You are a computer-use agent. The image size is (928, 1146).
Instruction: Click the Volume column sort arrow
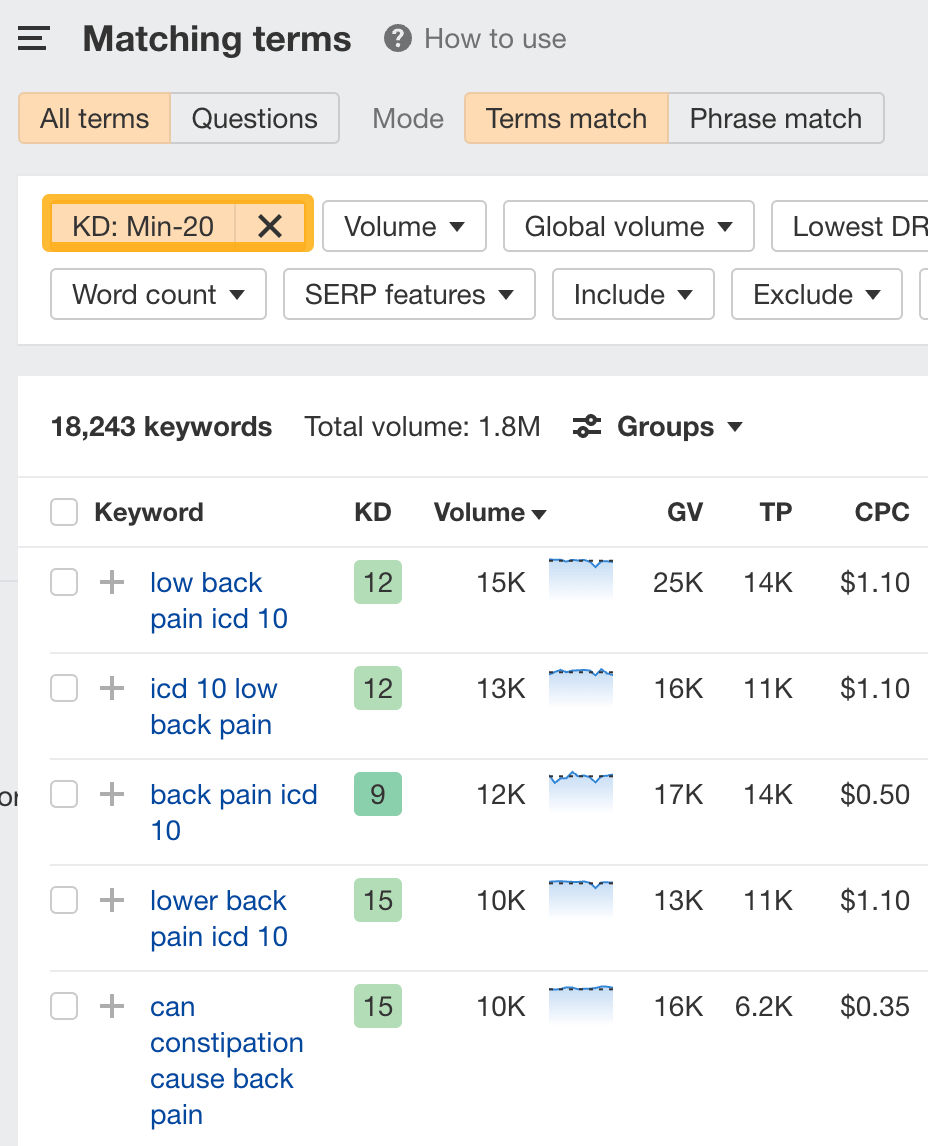(539, 512)
